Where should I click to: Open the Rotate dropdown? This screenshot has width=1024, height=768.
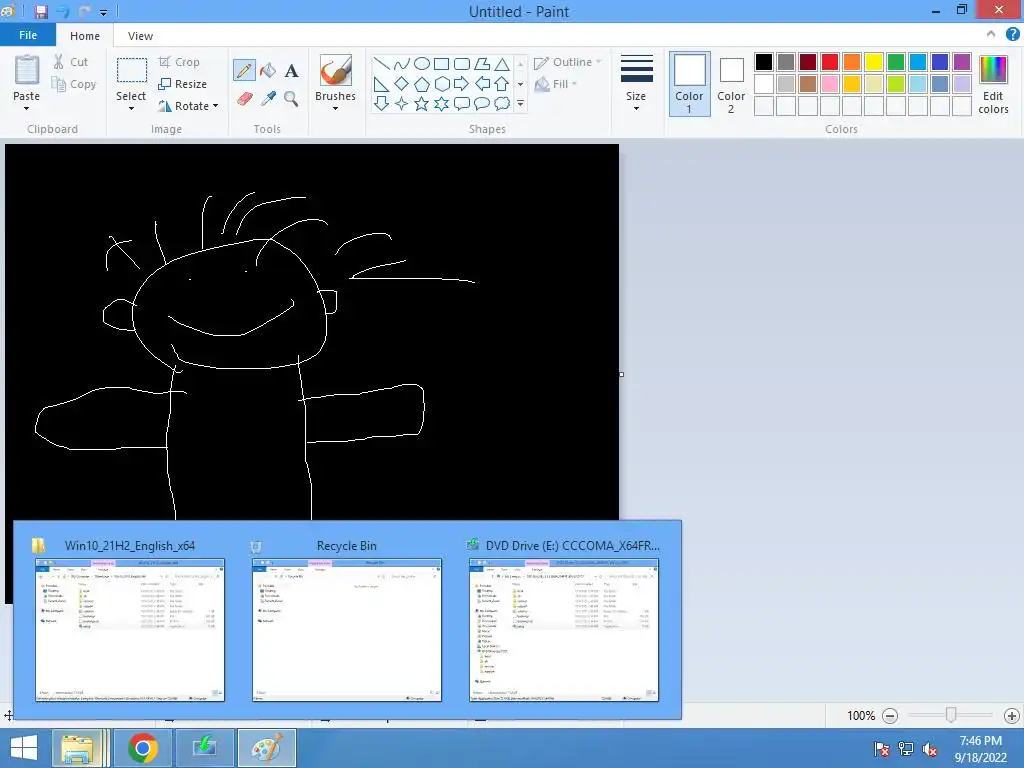[187, 106]
